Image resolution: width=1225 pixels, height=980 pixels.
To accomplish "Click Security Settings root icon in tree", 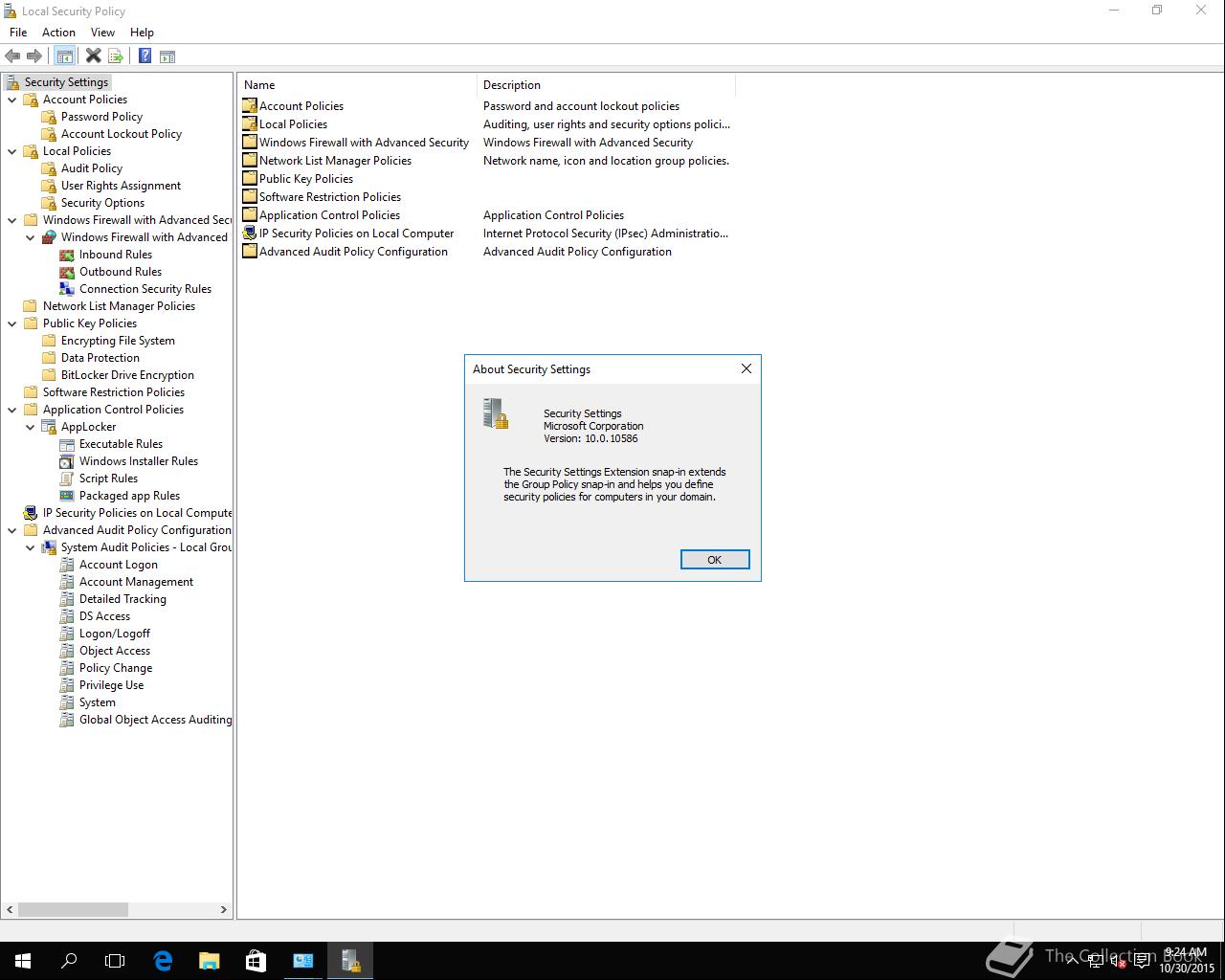I will point(12,82).
